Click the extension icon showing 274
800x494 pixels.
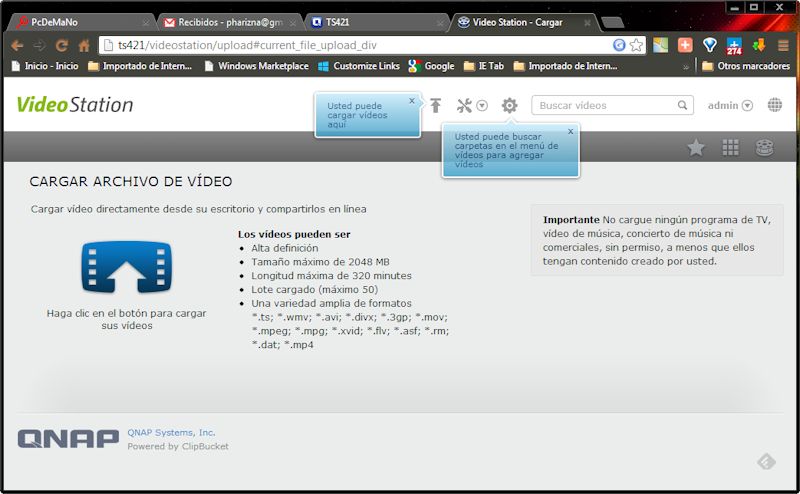(734, 46)
